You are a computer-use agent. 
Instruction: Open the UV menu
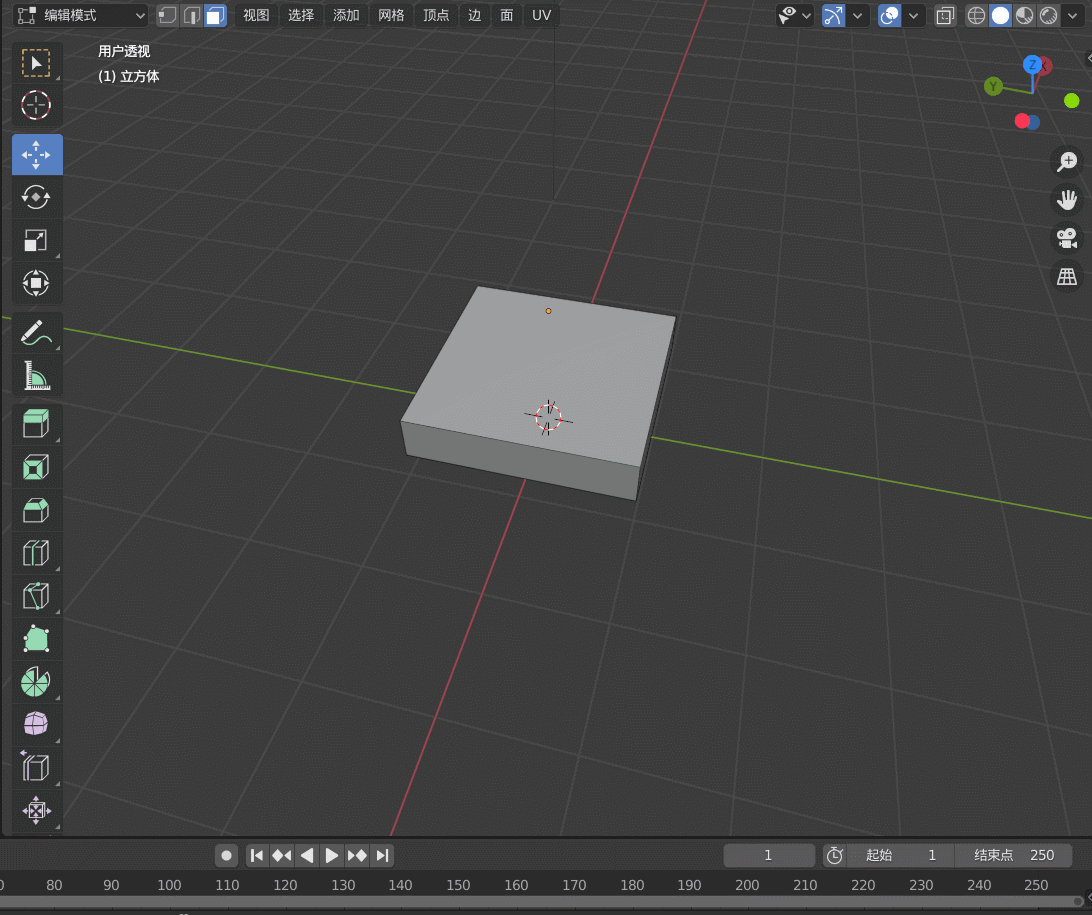click(541, 15)
